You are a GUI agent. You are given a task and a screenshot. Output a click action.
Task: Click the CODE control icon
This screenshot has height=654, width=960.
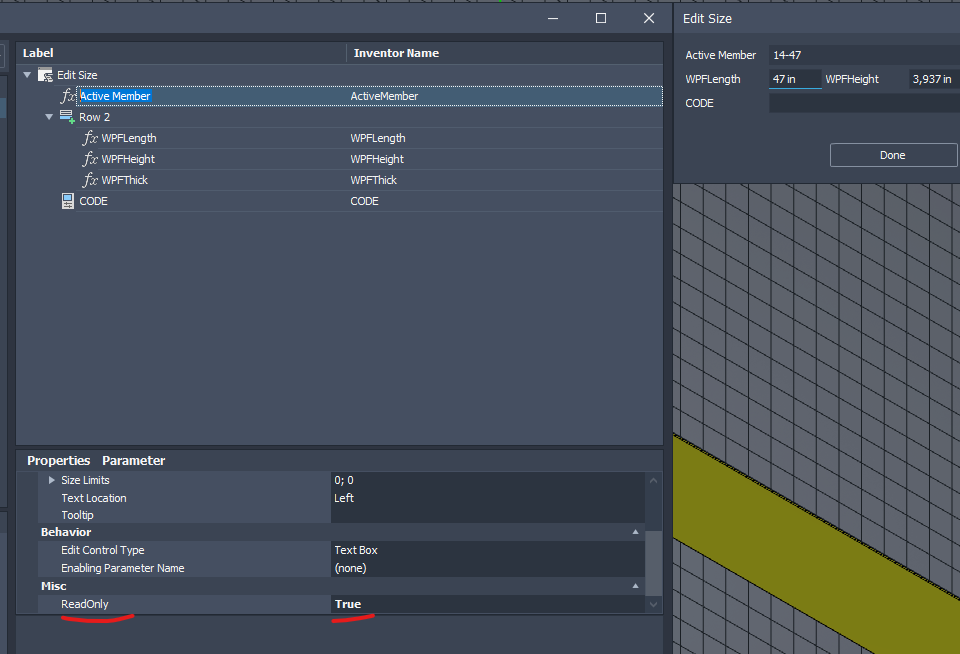(67, 201)
